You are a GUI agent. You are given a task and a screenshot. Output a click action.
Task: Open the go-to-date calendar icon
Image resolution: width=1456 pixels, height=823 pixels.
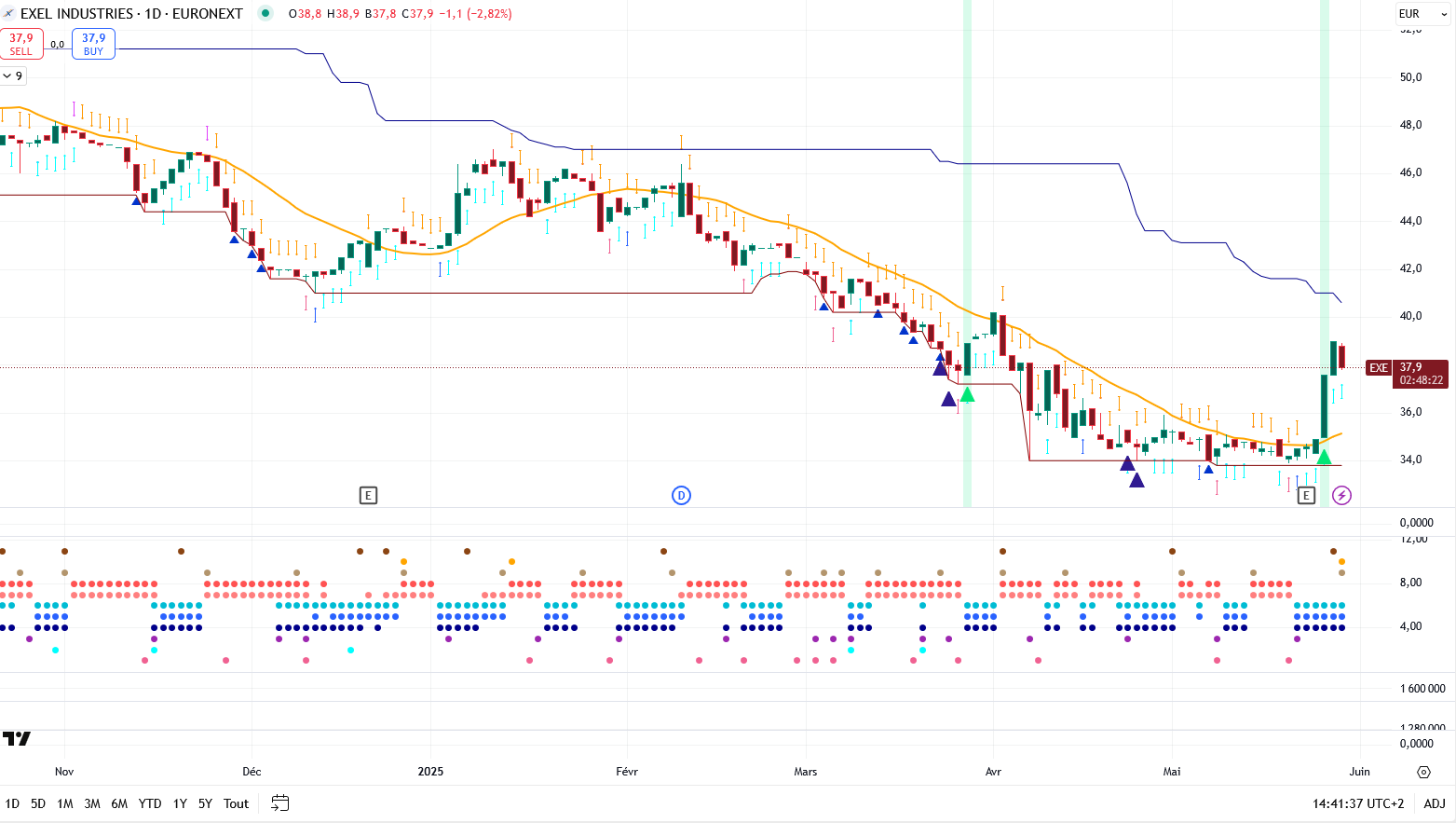(x=279, y=802)
